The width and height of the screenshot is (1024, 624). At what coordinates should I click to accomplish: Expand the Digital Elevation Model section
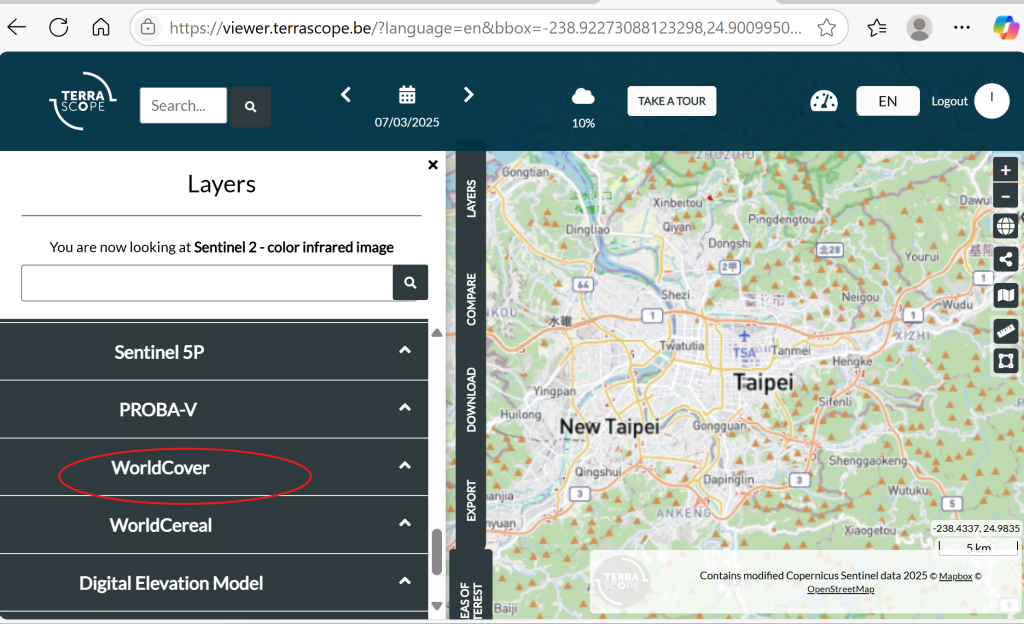(214, 583)
